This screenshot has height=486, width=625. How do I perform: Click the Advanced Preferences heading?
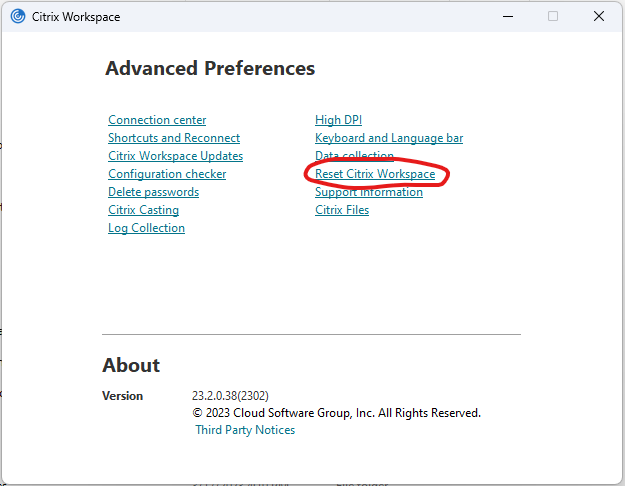click(210, 69)
